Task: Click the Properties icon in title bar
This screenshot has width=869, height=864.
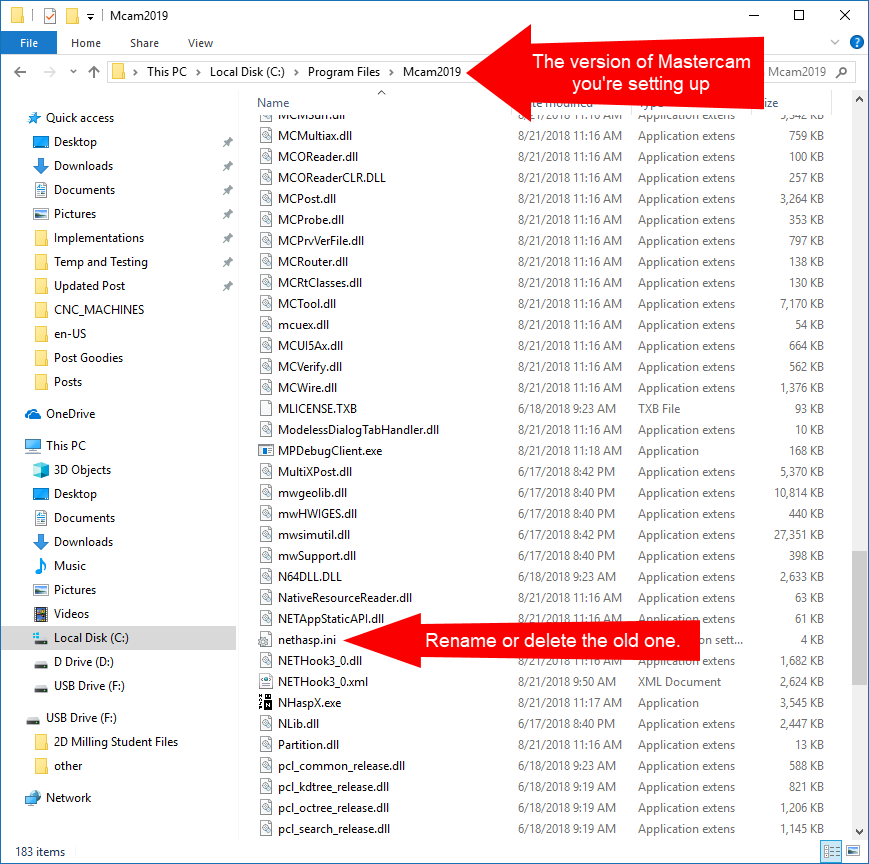Action: [50, 16]
